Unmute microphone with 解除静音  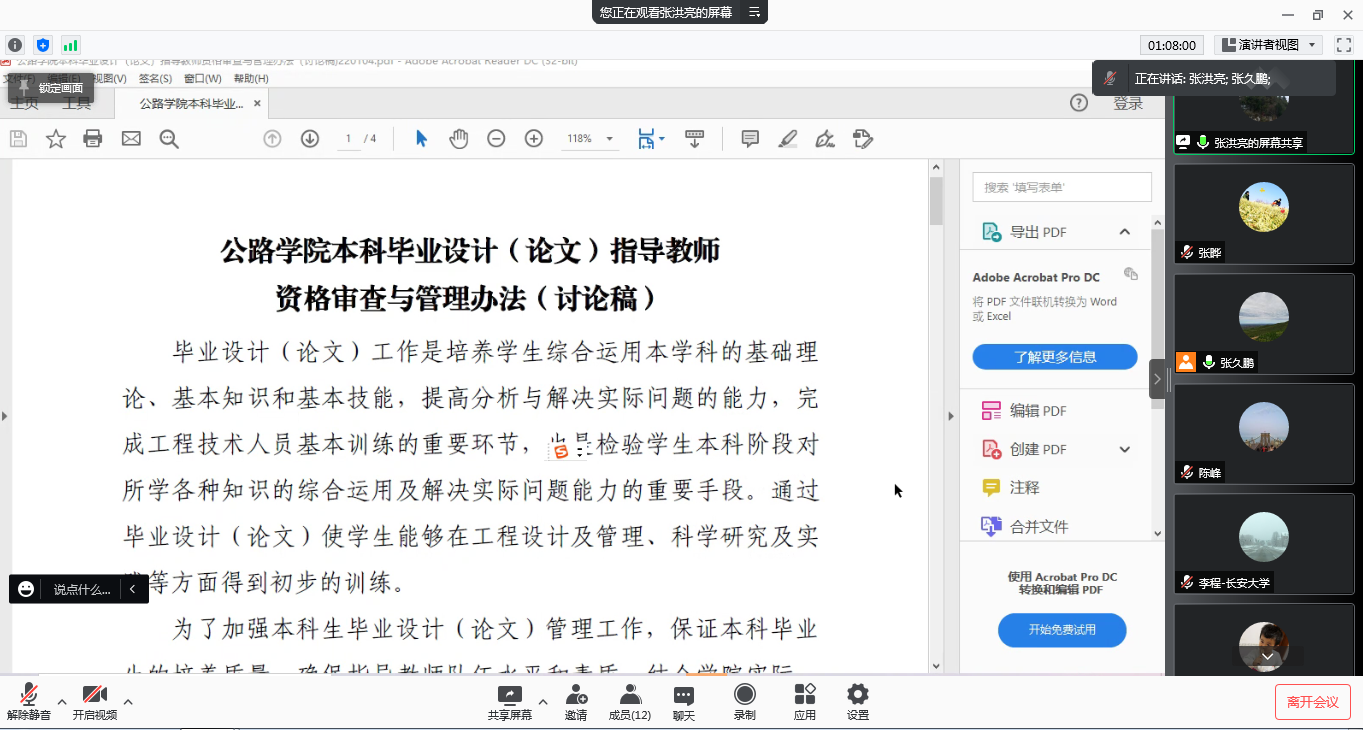(x=29, y=701)
